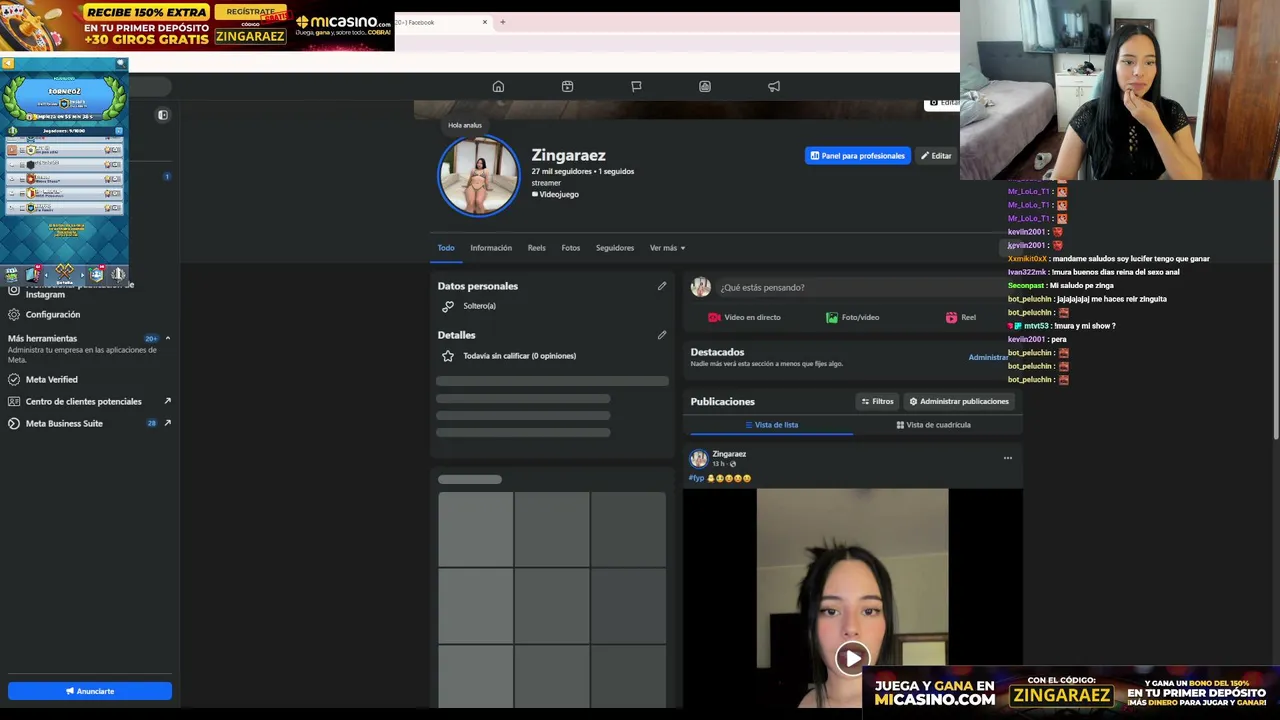The width and height of the screenshot is (1280, 720).
Task: Start a Video en directo
Action: point(744,318)
